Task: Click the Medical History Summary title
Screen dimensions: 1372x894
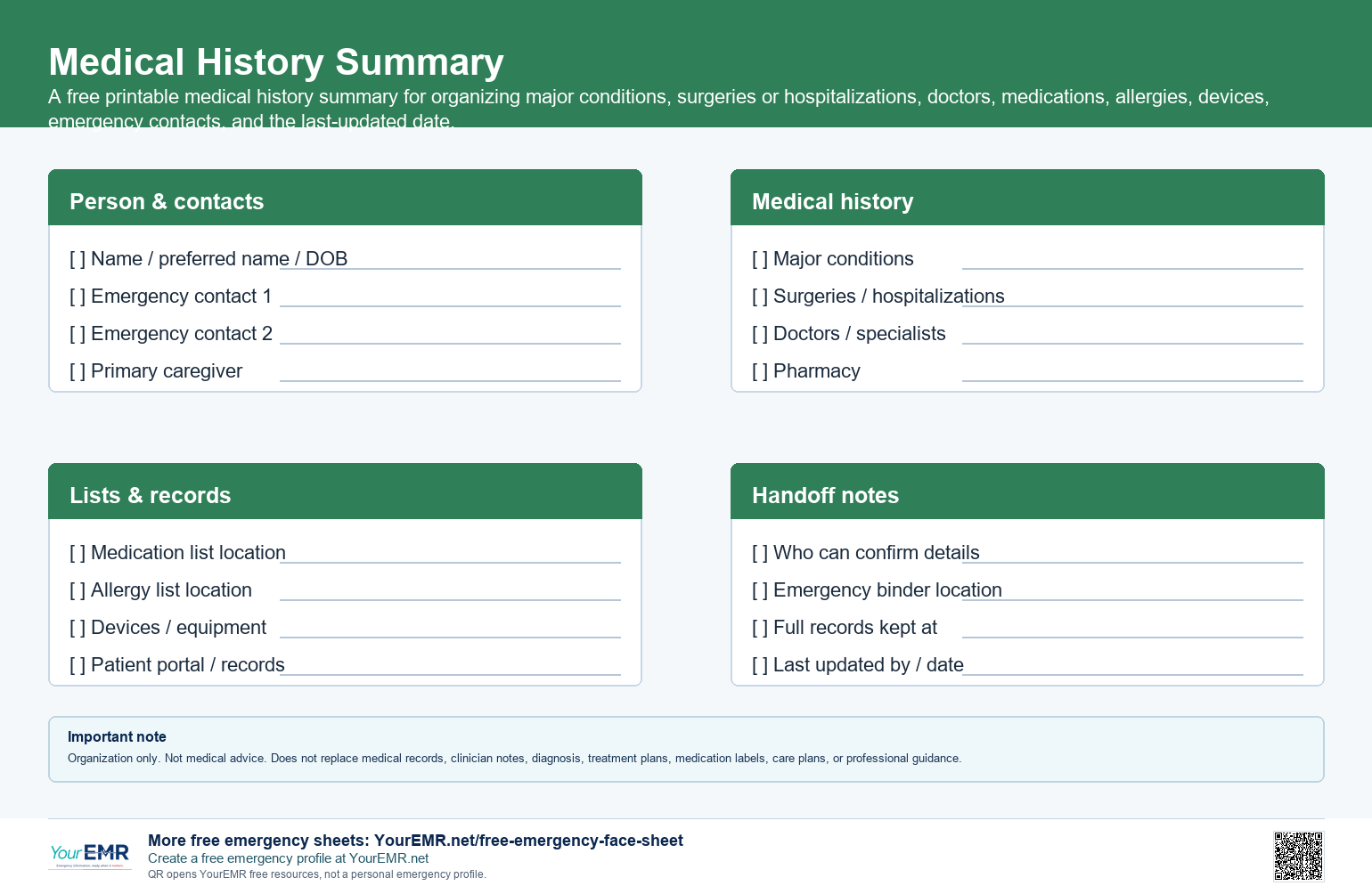Action: click(276, 62)
